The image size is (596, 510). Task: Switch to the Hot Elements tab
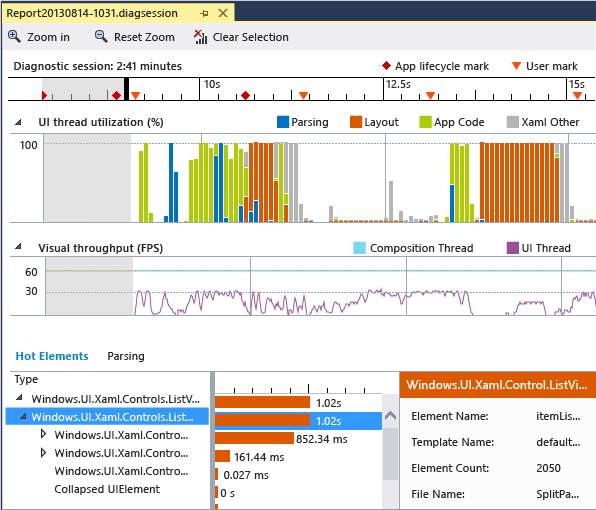click(52, 356)
